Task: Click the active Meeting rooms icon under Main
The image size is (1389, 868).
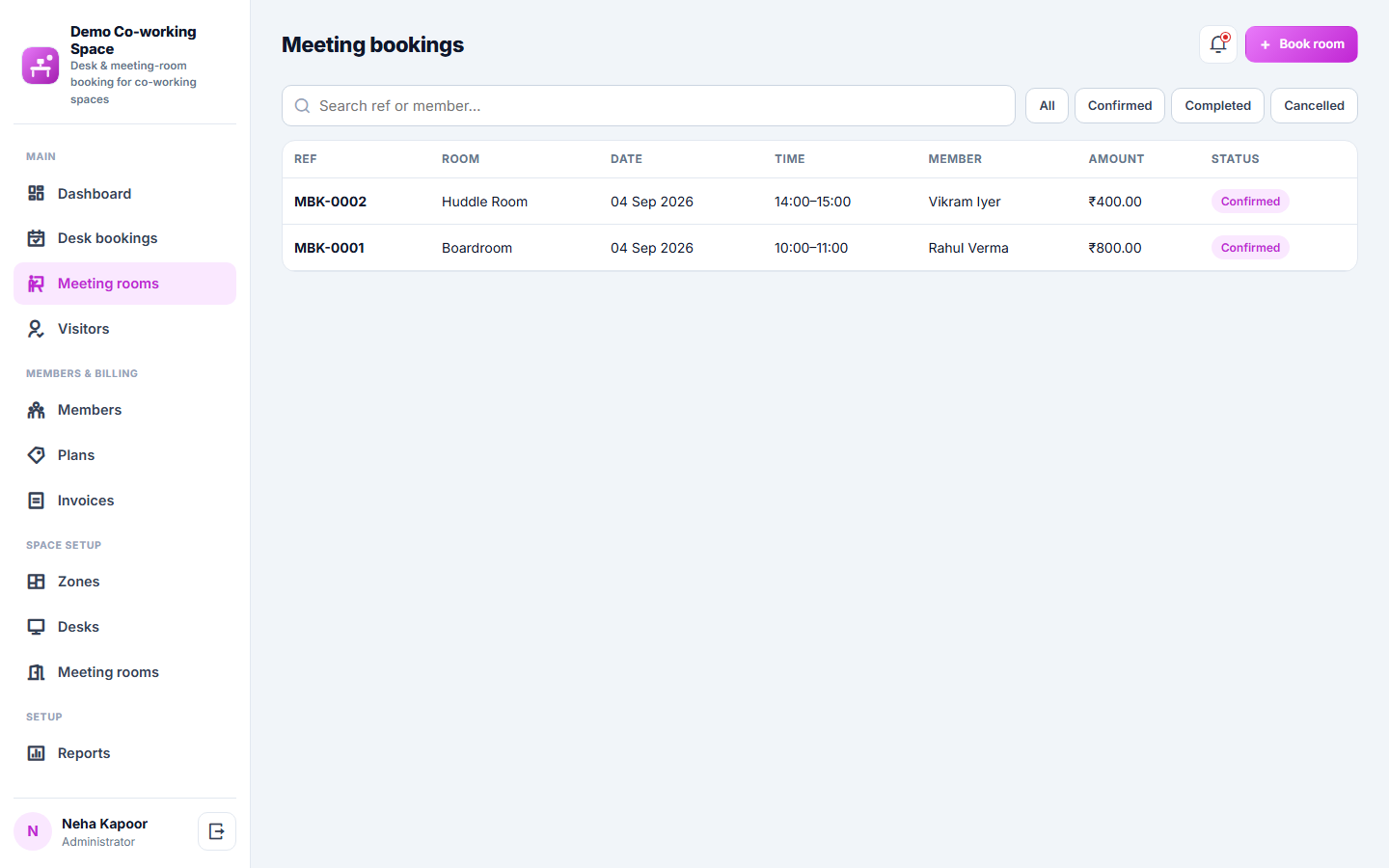Action: click(37, 284)
